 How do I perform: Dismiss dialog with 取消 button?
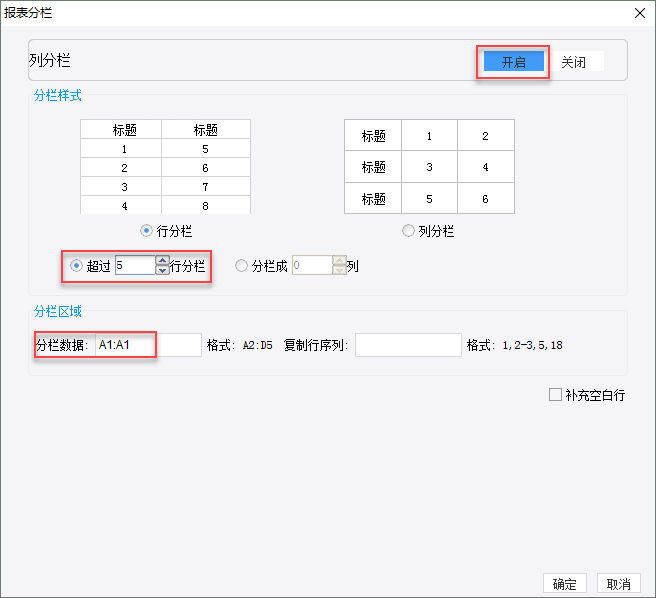coord(619,584)
